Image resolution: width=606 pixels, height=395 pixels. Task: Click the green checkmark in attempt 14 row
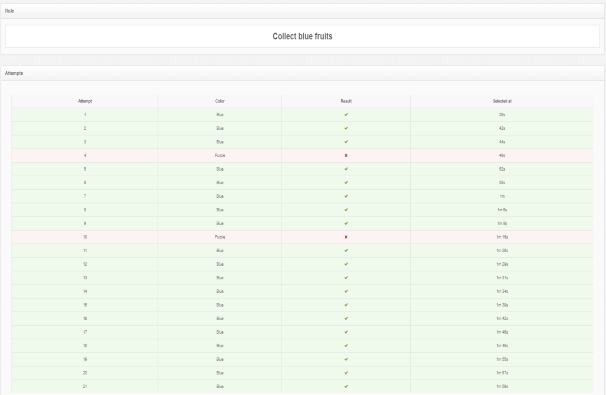coord(346,291)
